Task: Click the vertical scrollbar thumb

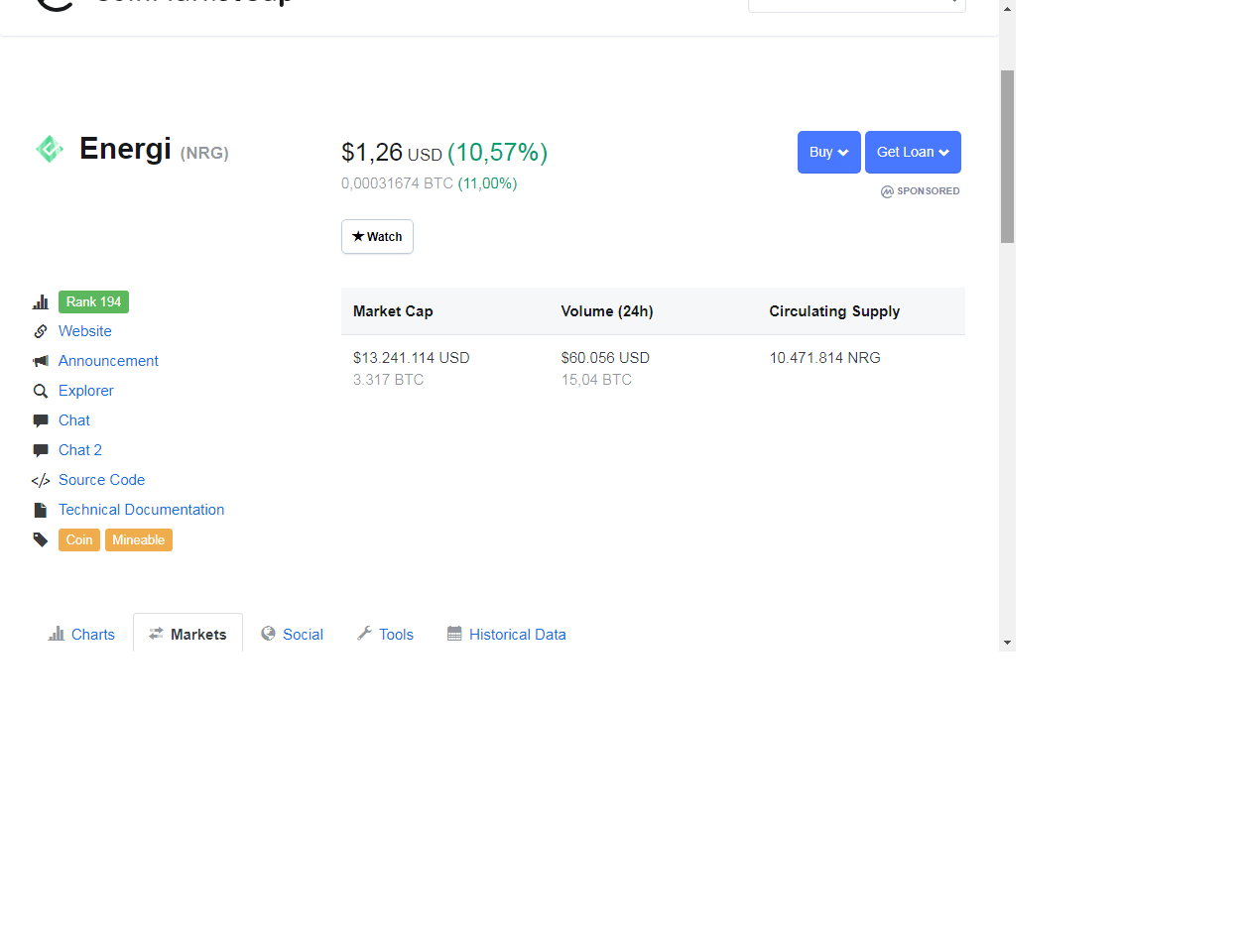Action: (x=1007, y=157)
